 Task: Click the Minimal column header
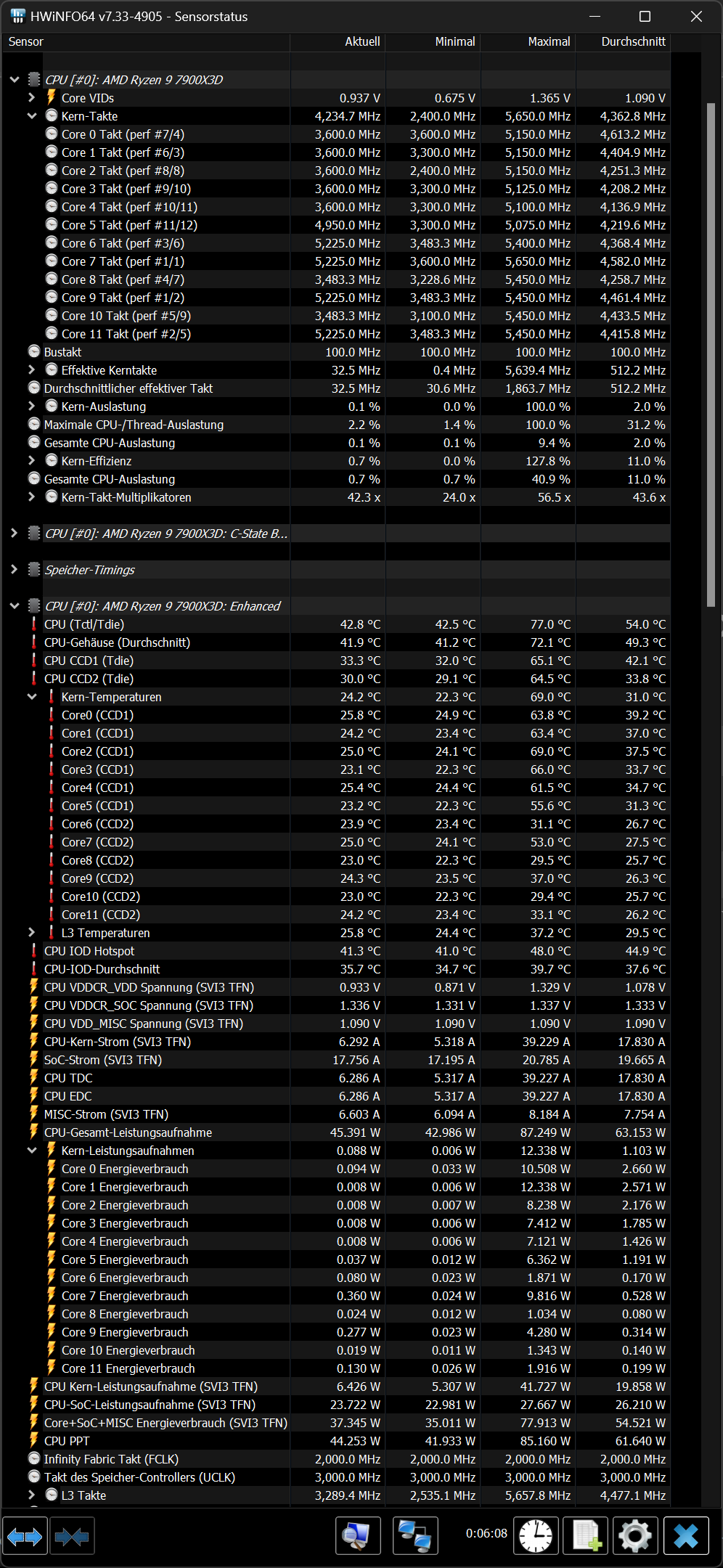pos(433,42)
